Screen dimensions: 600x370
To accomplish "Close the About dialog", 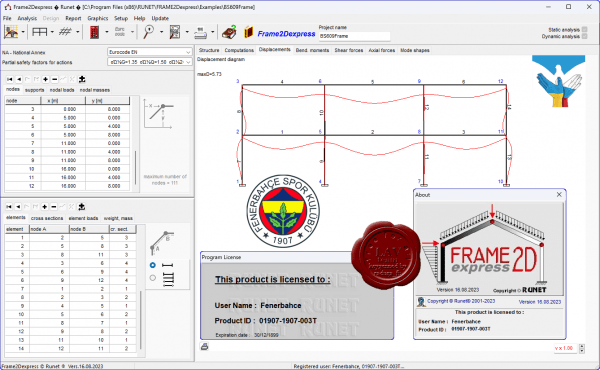I will click(559, 194).
